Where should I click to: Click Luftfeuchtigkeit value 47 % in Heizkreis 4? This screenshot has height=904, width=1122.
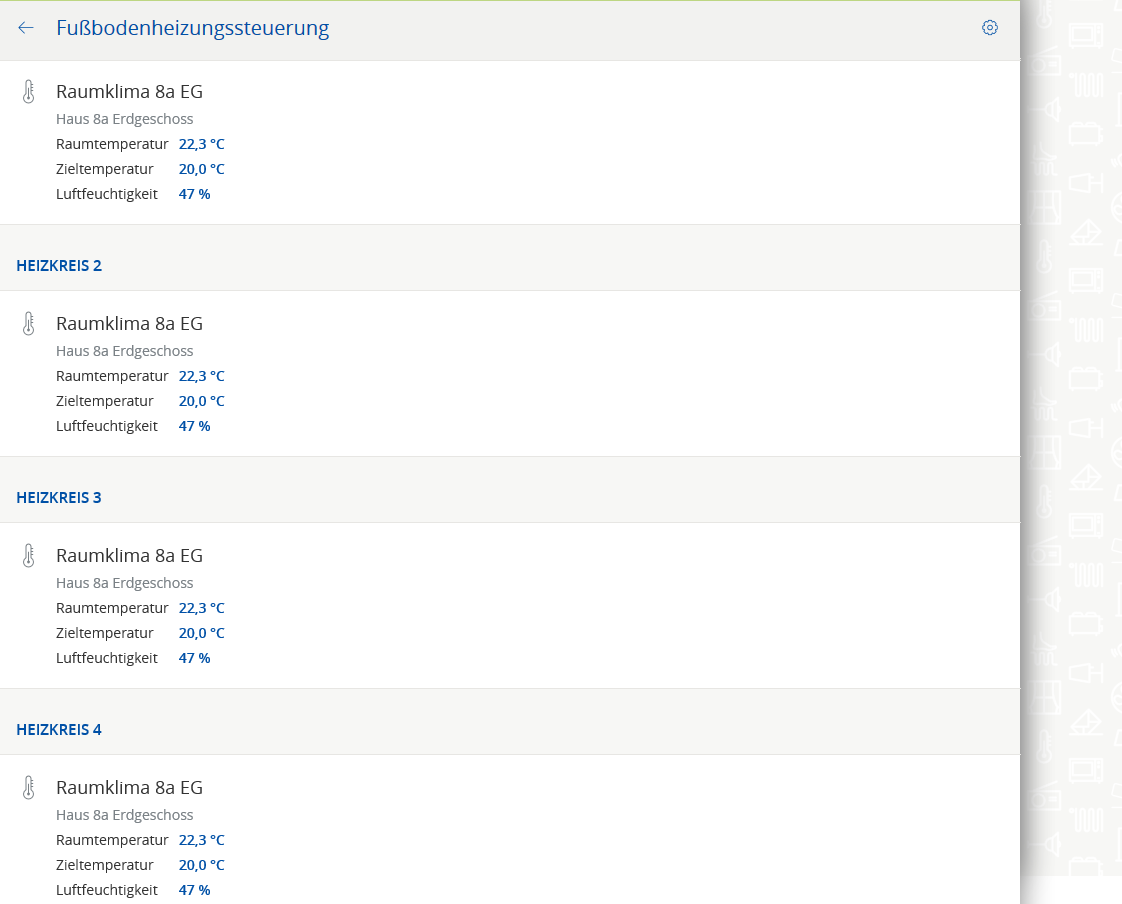pos(194,890)
